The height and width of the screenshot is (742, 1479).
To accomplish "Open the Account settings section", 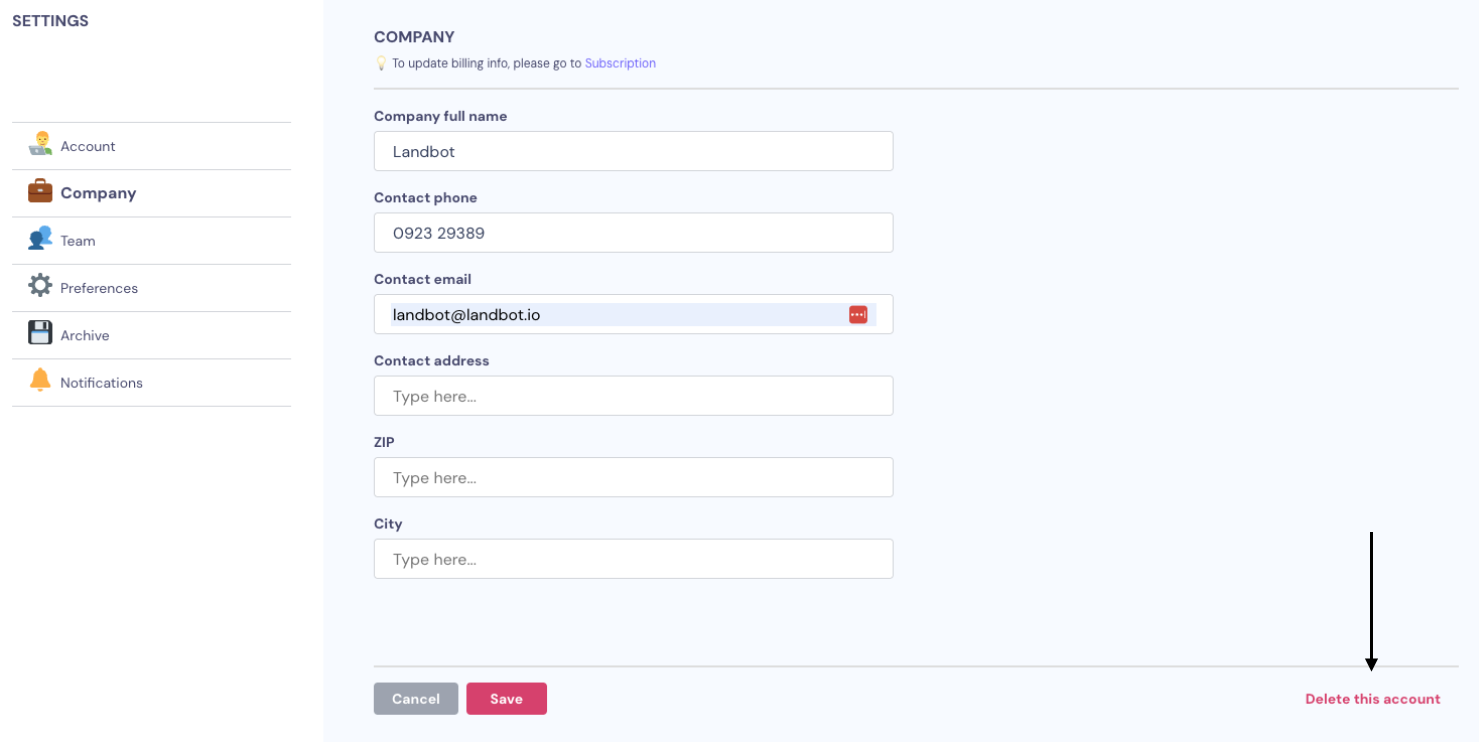I will [88, 146].
